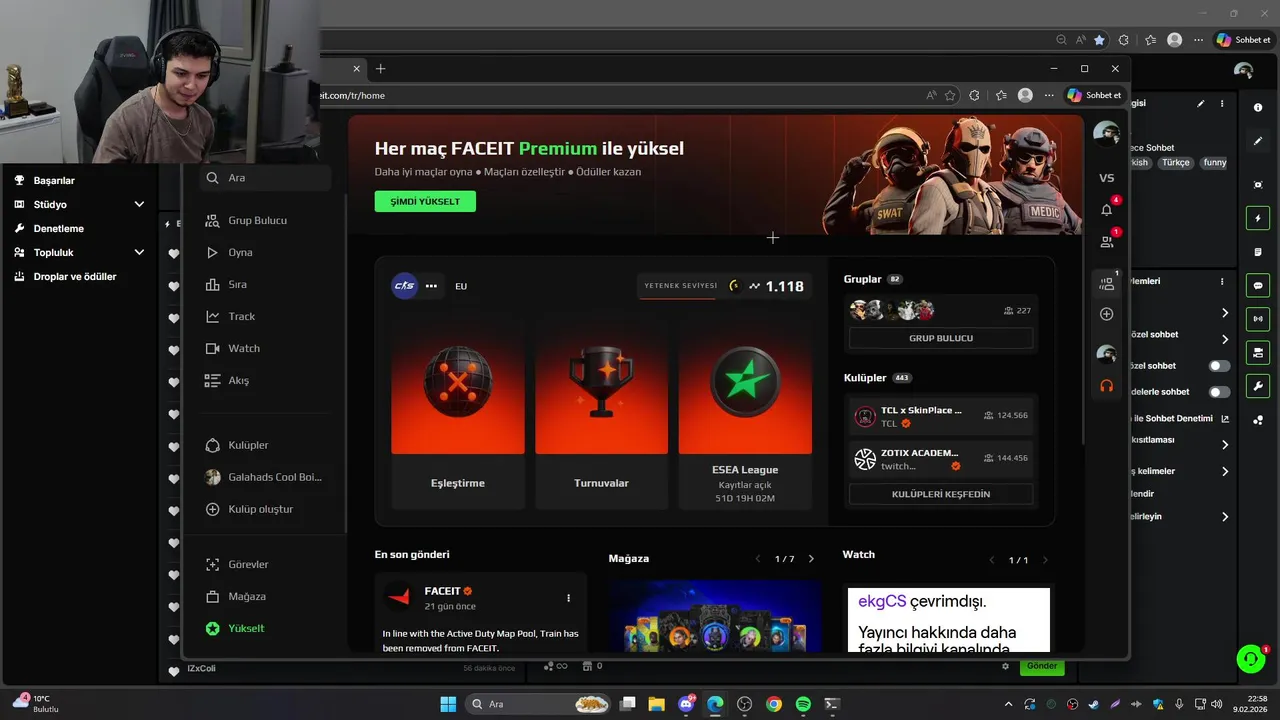Toggle first 'özel sohbet' switch
This screenshot has width=1280, height=720.
tap(1219, 366)
